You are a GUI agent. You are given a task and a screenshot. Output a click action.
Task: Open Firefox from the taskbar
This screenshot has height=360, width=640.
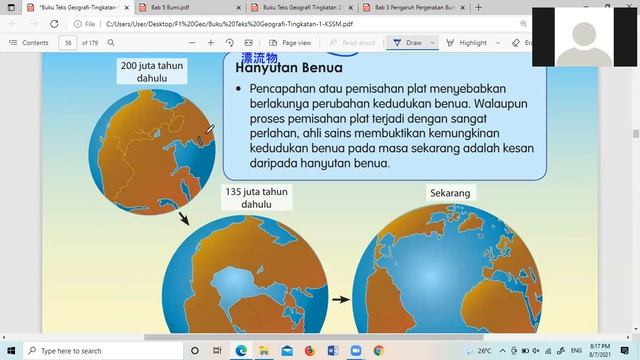point(310,351)
